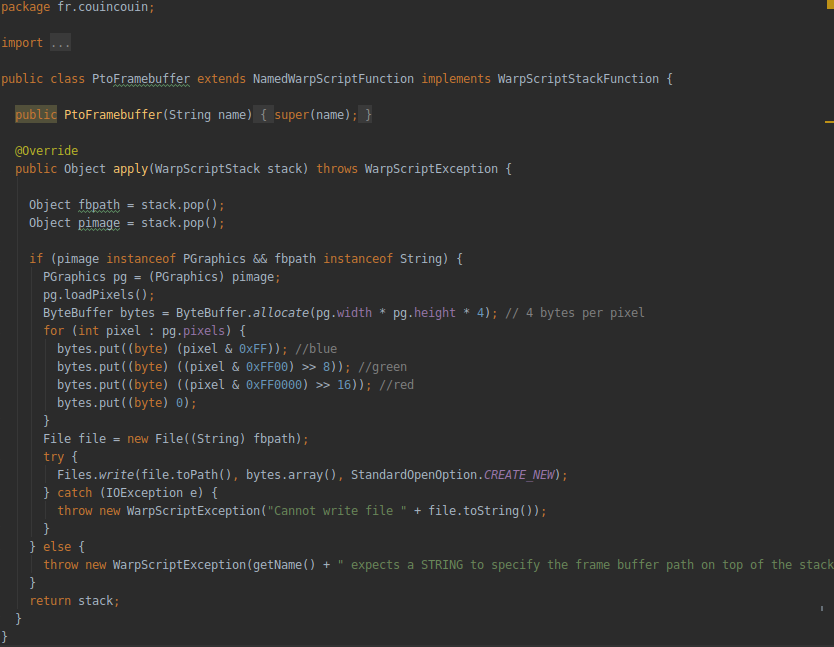Viewport: 834px width, 647px height.
Task: Expand the folded import "..." block
Action: 60,43
